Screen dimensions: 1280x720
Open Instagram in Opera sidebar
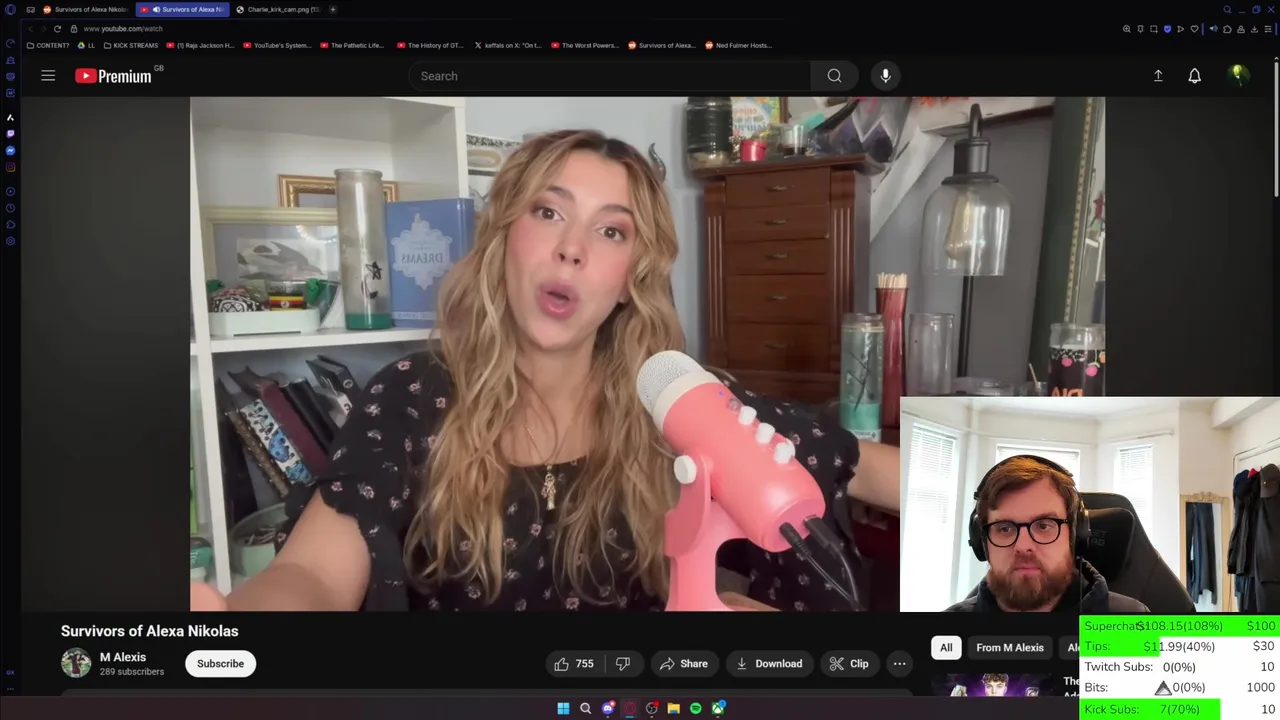tap(10, 167)
